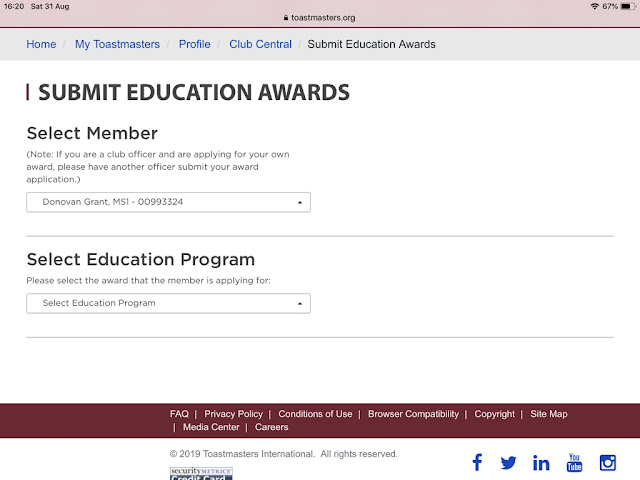Open the Twitter bird icon
The height and width of the screenshot is (480, 640).
tap(509, 463)
